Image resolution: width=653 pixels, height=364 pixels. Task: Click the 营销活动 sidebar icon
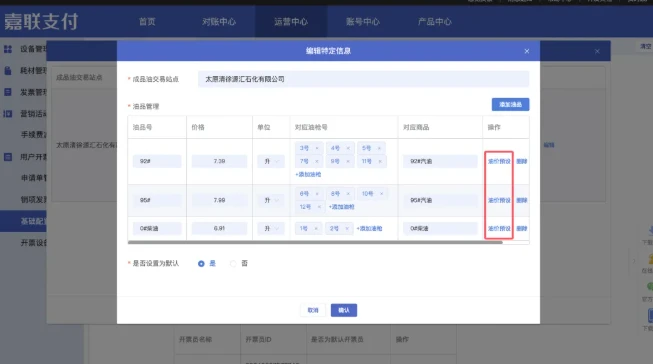[x=8, y=114]
